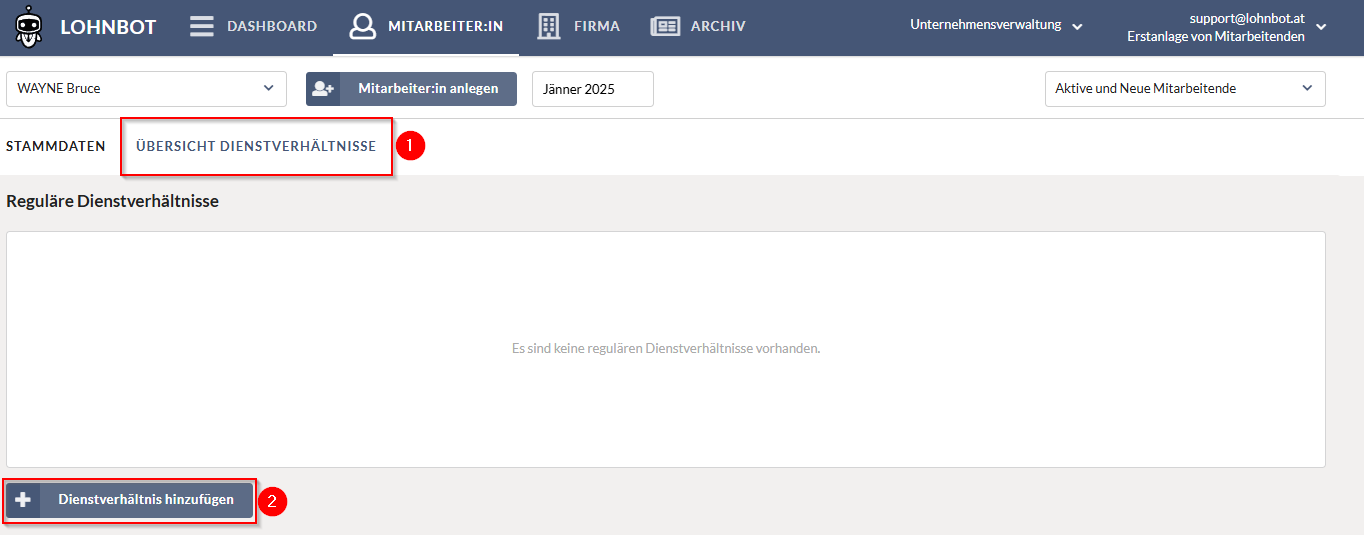Open the Aktive und Neue Mitarbeitende filter
Screen dimensions: 1364x535
(x=1185, y=88)
